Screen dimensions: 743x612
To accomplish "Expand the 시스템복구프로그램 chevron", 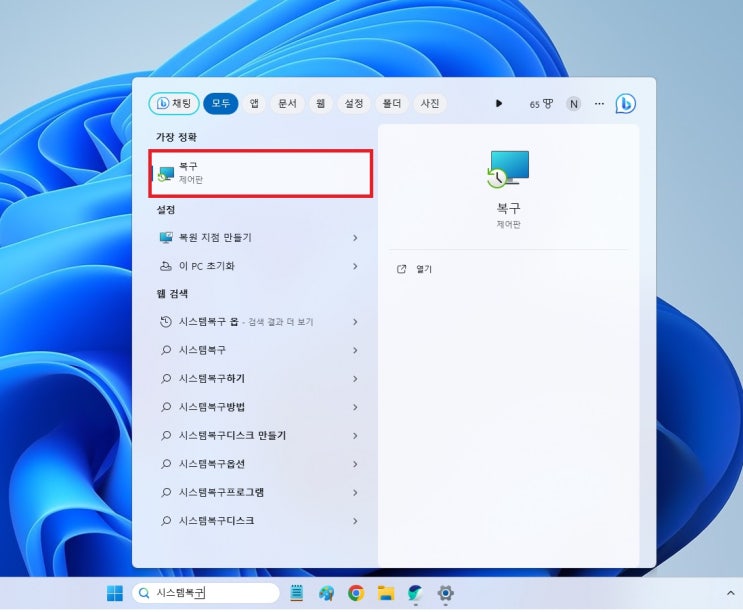I will coord(355,493).
